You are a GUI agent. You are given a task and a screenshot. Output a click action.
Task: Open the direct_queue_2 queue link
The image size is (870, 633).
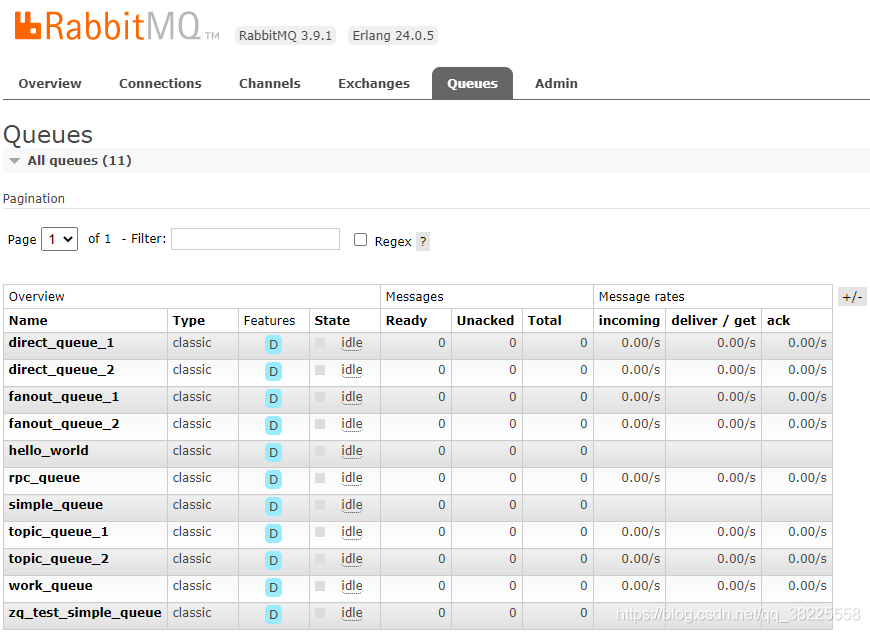click(x=61, y=370)
